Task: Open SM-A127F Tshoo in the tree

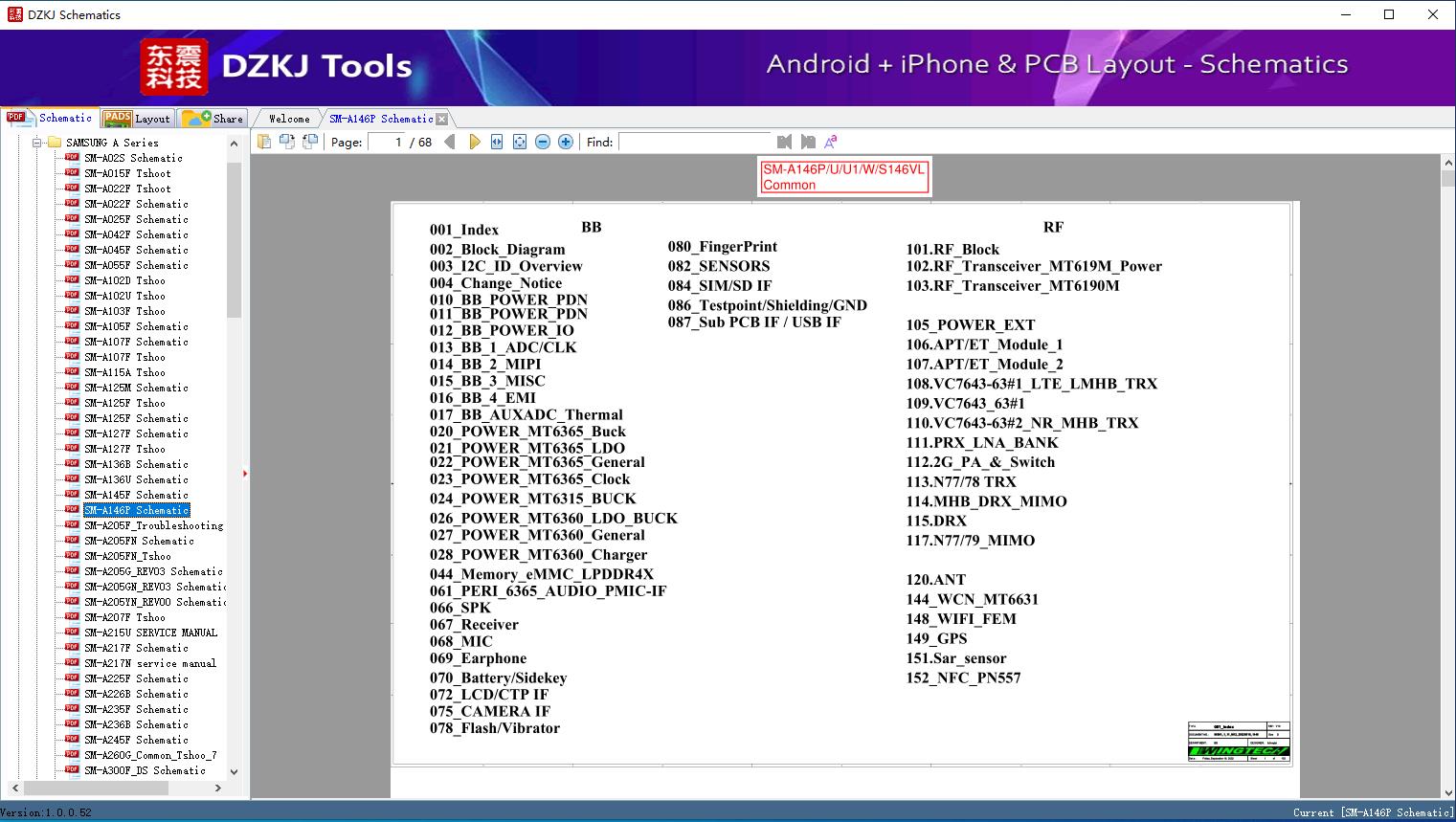Action: pos(124,449)
